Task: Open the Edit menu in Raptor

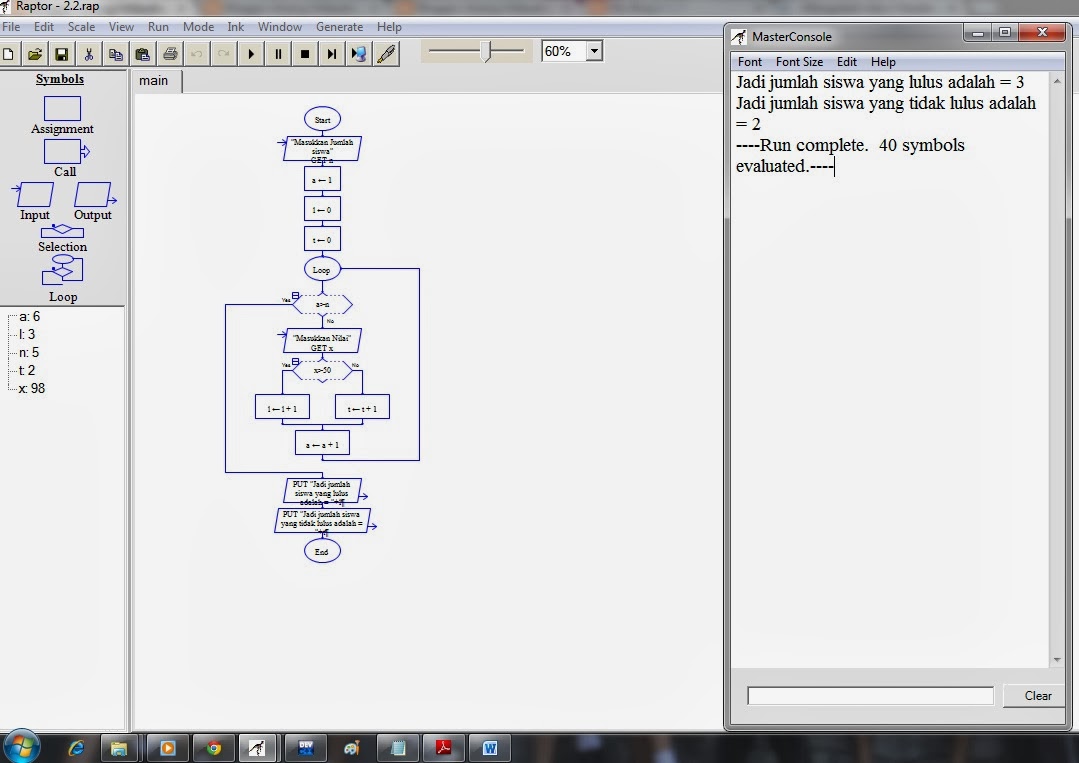Action: coord(43,27)
